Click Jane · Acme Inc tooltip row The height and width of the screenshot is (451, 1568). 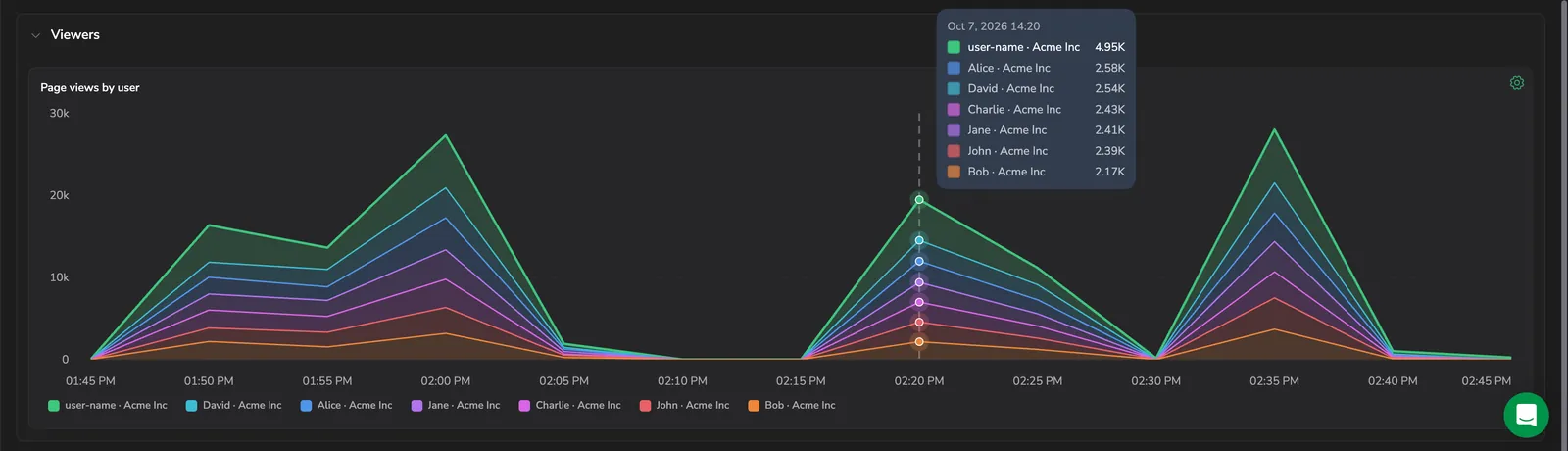tap(1036, 129)
